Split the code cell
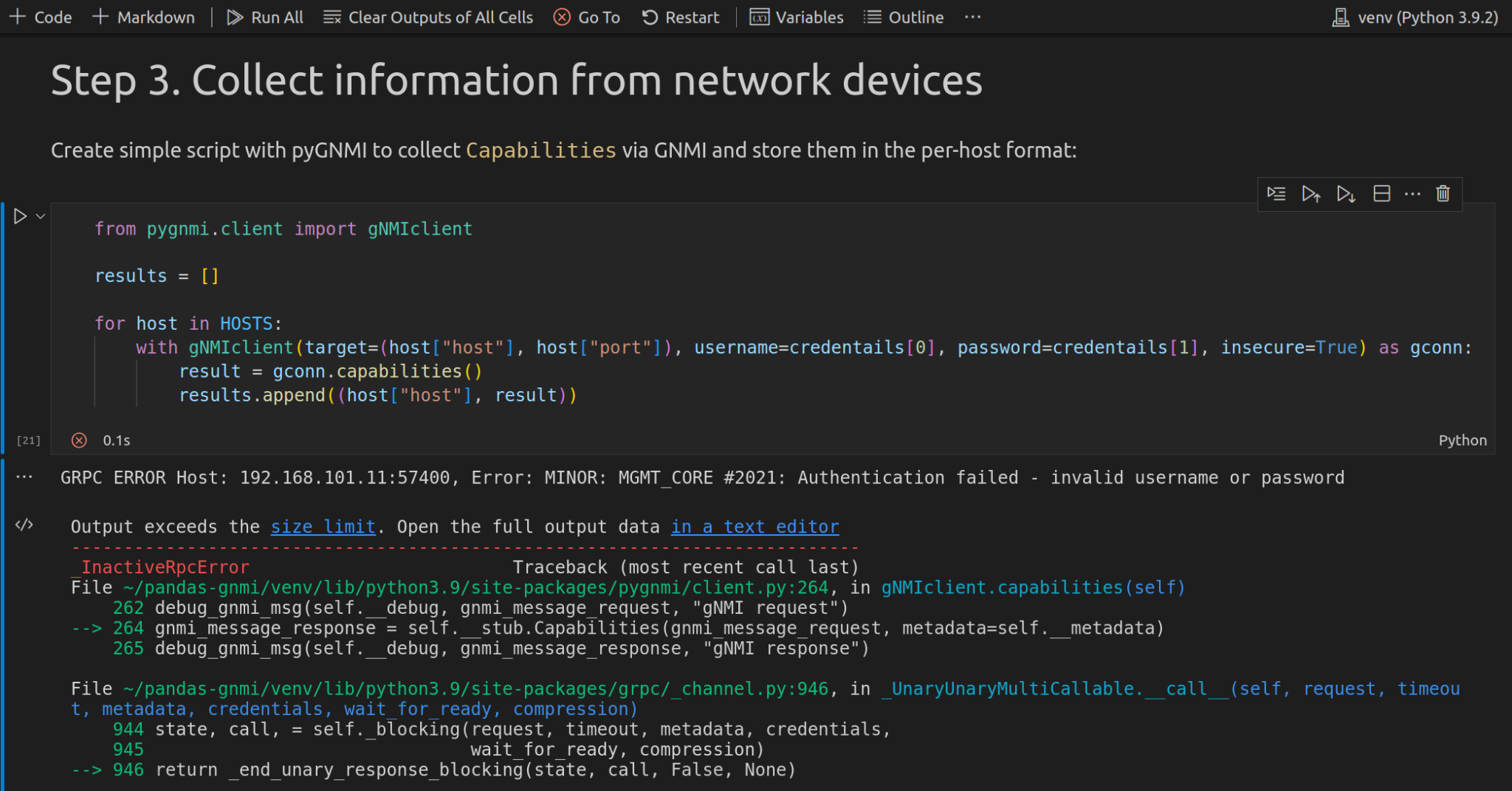The height and width of the screenshot is (791, 1512). (1381, 194)
